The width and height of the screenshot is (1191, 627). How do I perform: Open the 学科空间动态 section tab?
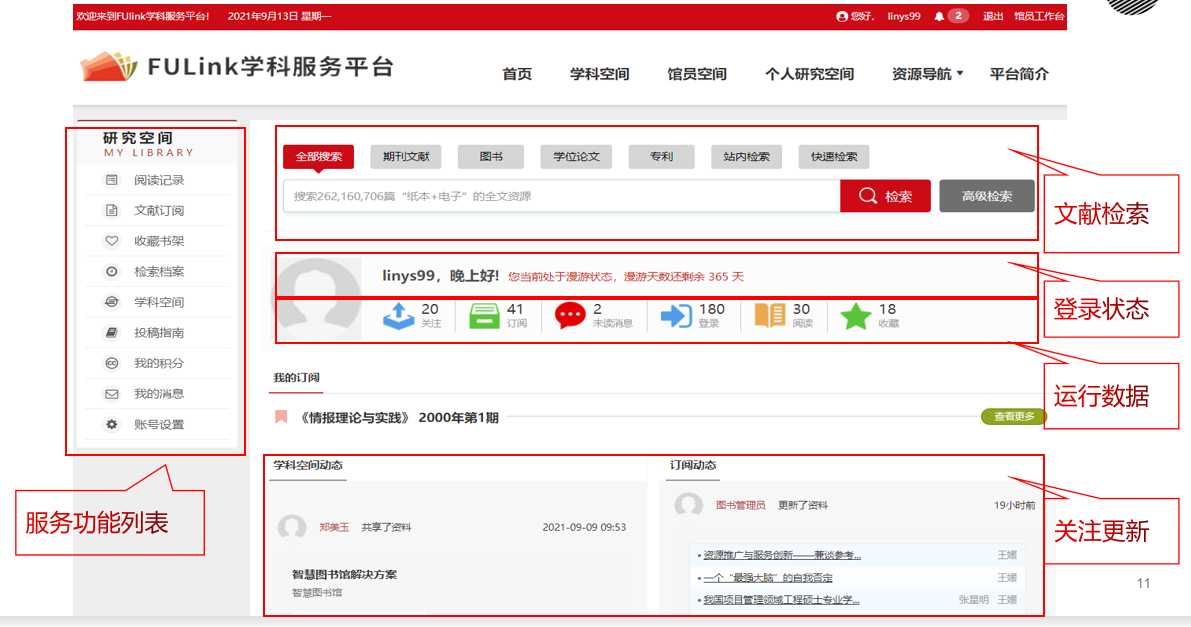pos(308,465)
